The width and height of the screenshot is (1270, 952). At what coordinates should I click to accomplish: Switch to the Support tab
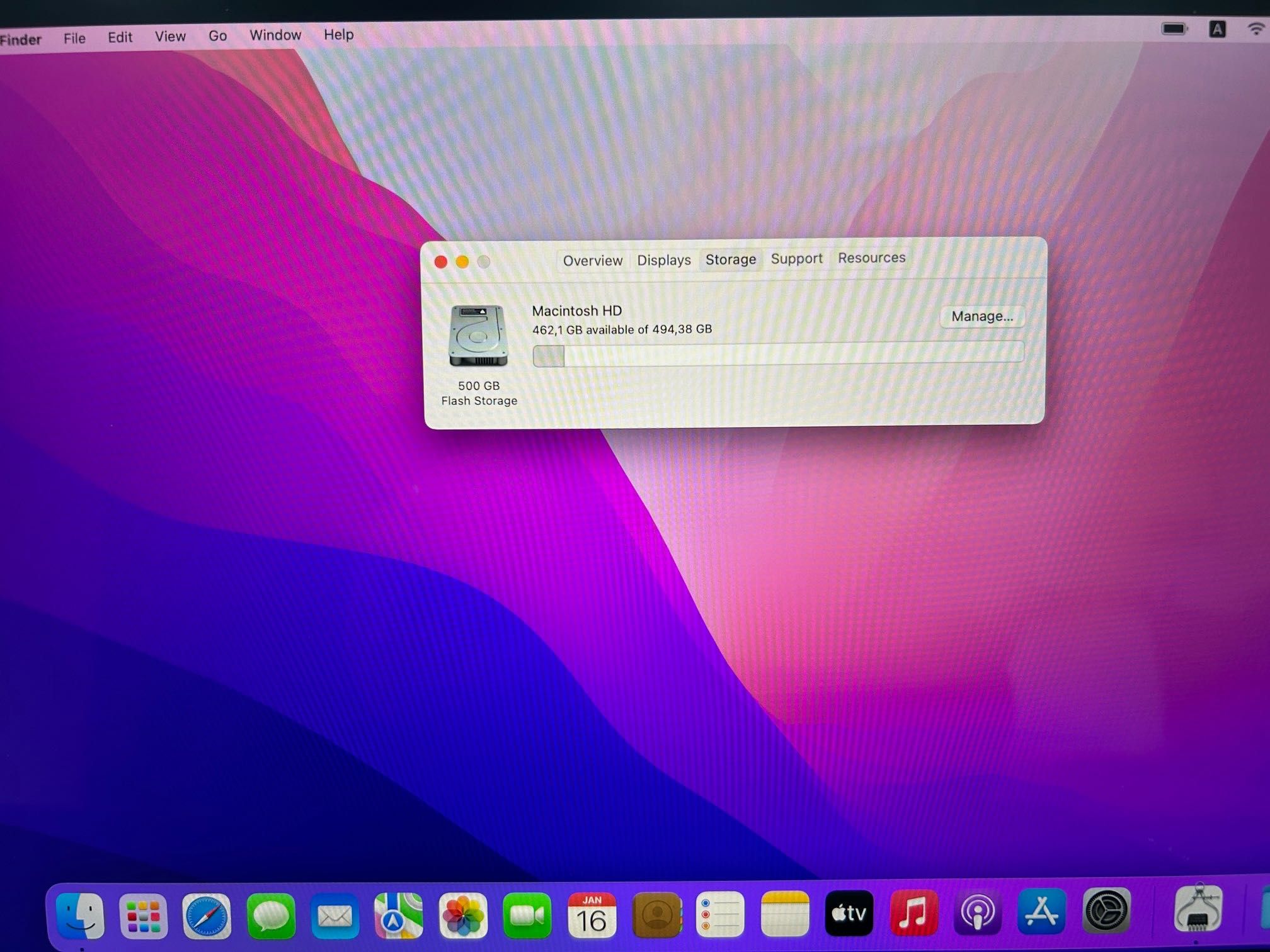tap(796, 259)
